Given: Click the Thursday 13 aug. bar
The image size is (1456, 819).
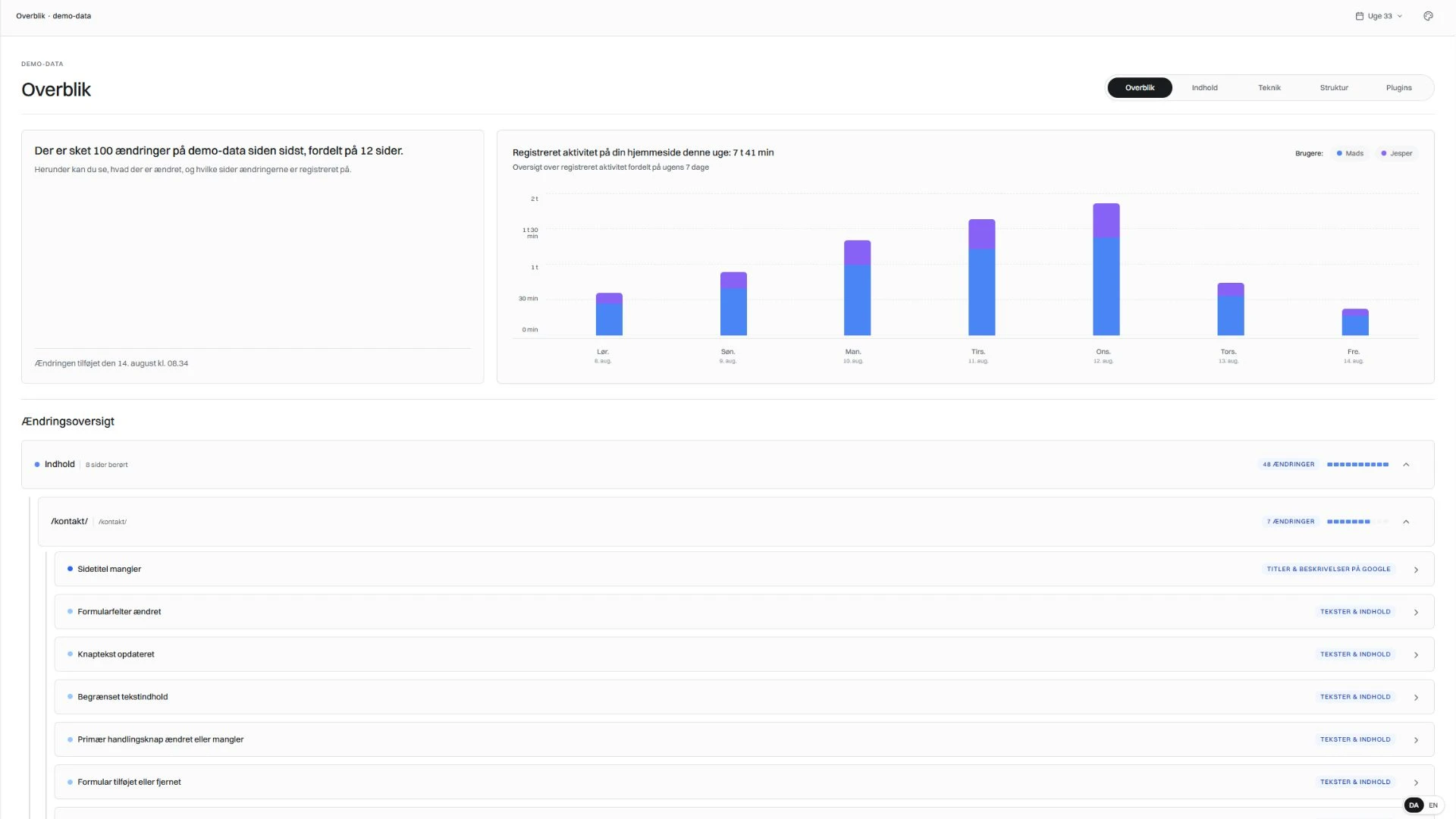Looking at the screenshot, I should pyautogui.click(x=1231, y=309).
